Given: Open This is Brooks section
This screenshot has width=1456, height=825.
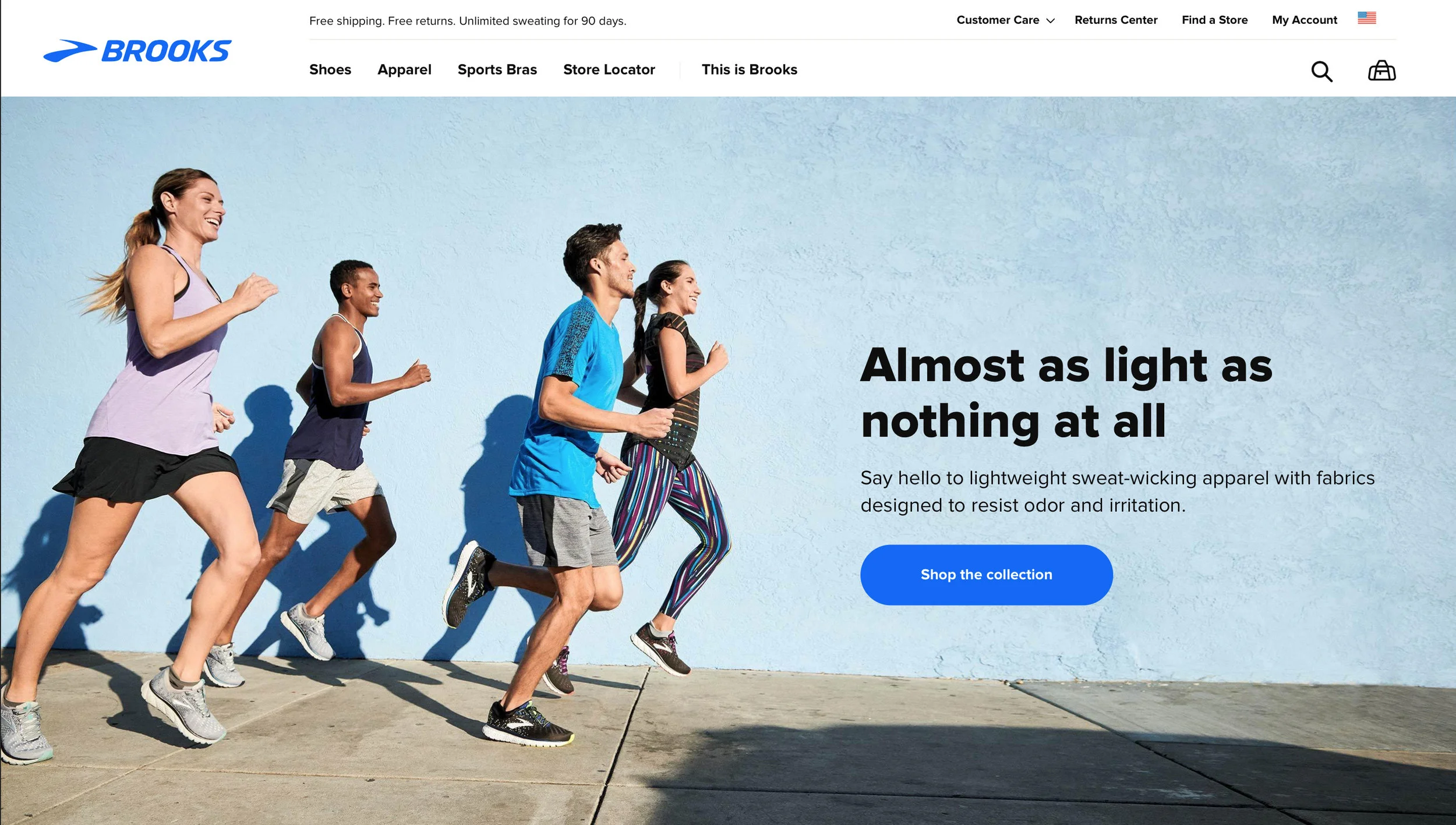Looking at the screenshot, I should click(749, 69).
